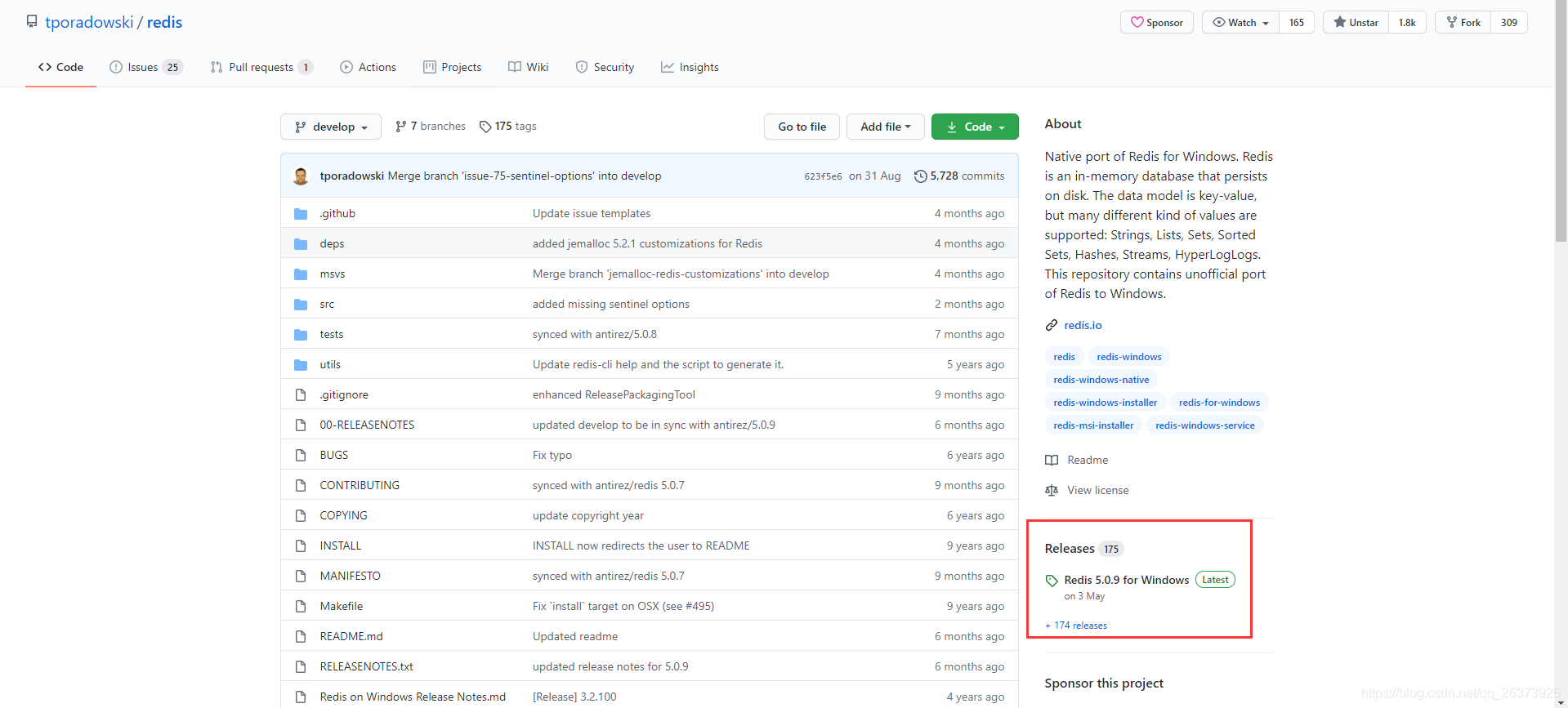The height and width of the screenshot is (708, 1568).
Task: Click the tag icon beside 175 tags
Action: click(x=485, y=127)
